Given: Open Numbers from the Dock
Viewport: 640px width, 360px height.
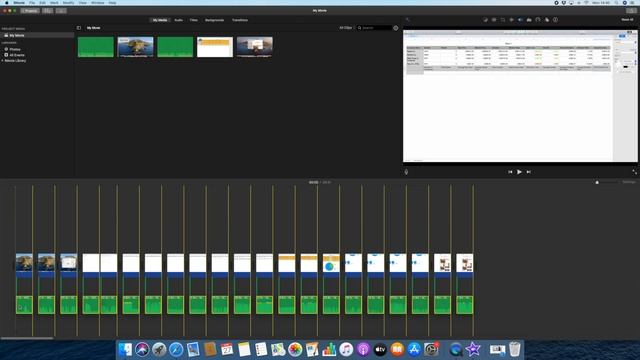Looking at the screenshot, I should [329, 349].
